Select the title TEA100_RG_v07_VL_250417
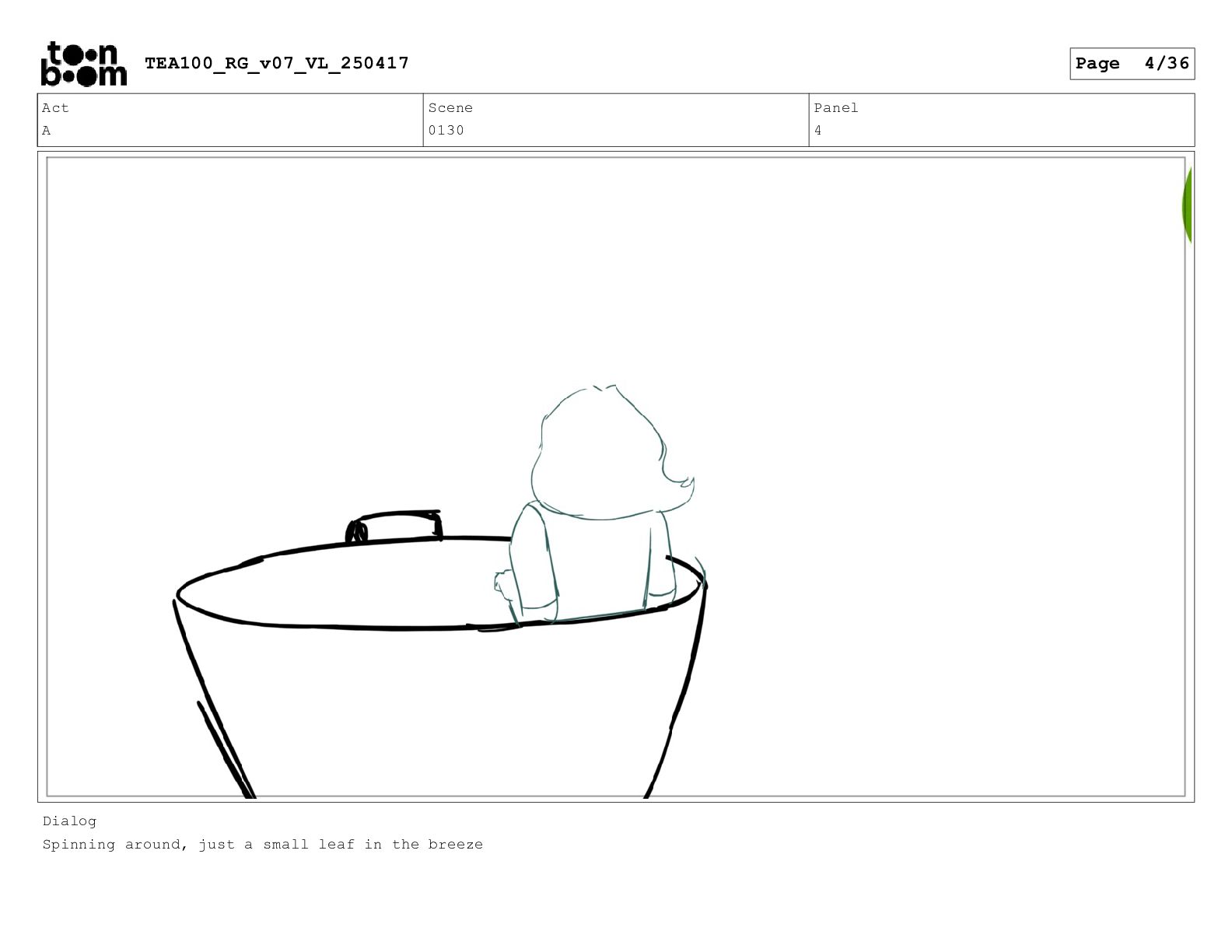The image size is (1232, 952). pyautogui.click(x=277, y=63)
